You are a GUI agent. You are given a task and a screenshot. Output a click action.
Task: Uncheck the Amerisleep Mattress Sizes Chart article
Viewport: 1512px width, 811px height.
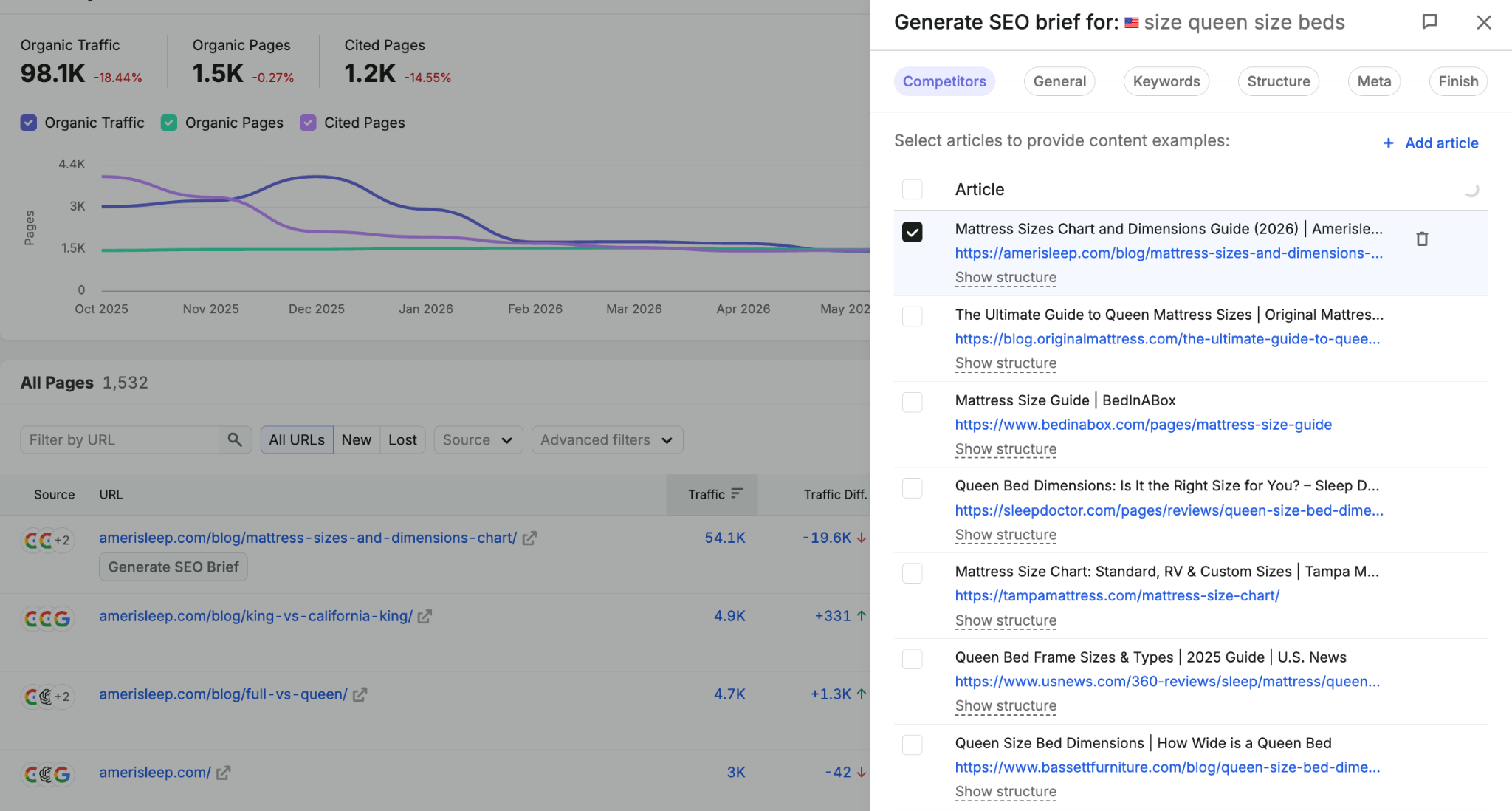[x=913, y=232]
